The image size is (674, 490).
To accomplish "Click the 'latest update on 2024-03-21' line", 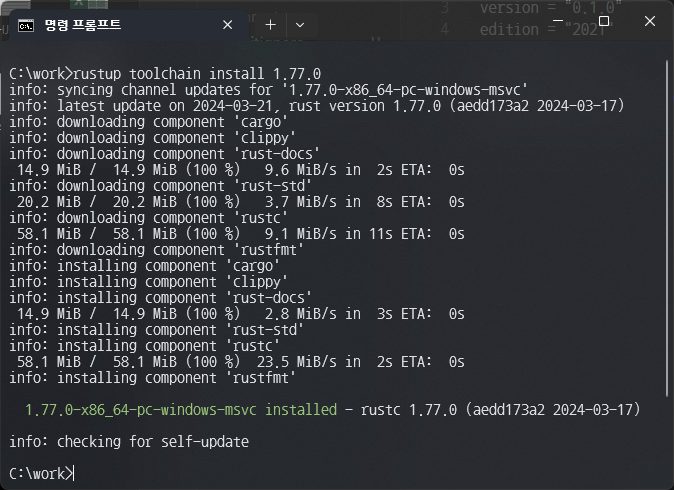I will click(317, 106).
